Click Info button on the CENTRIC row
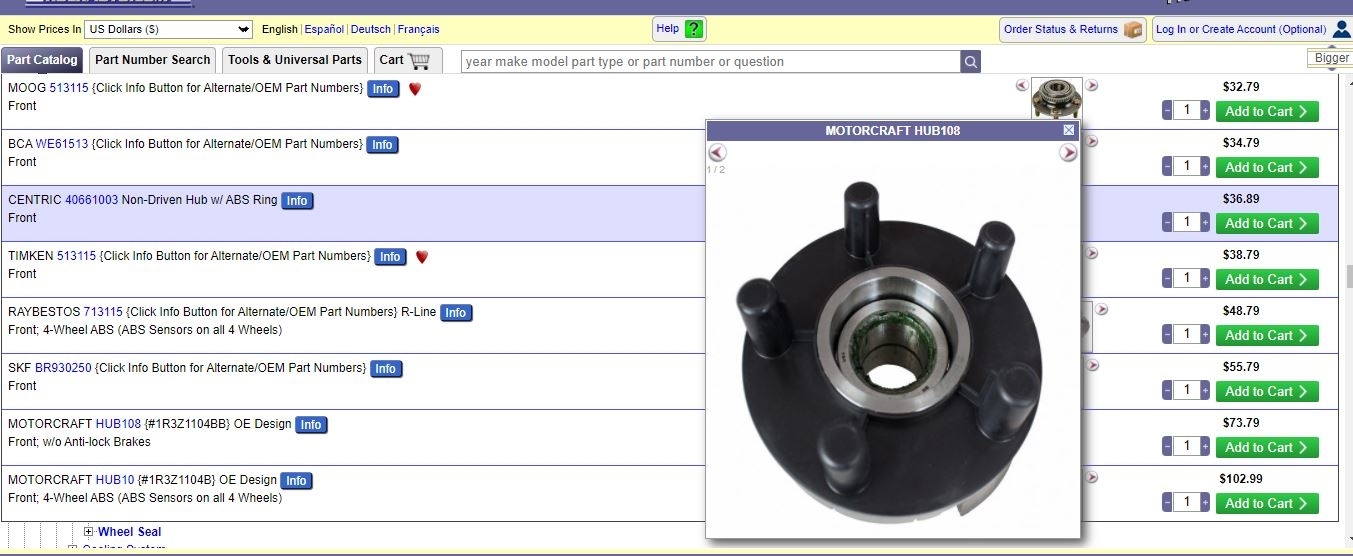1353x556 pixels. click(x=297, y=201)
